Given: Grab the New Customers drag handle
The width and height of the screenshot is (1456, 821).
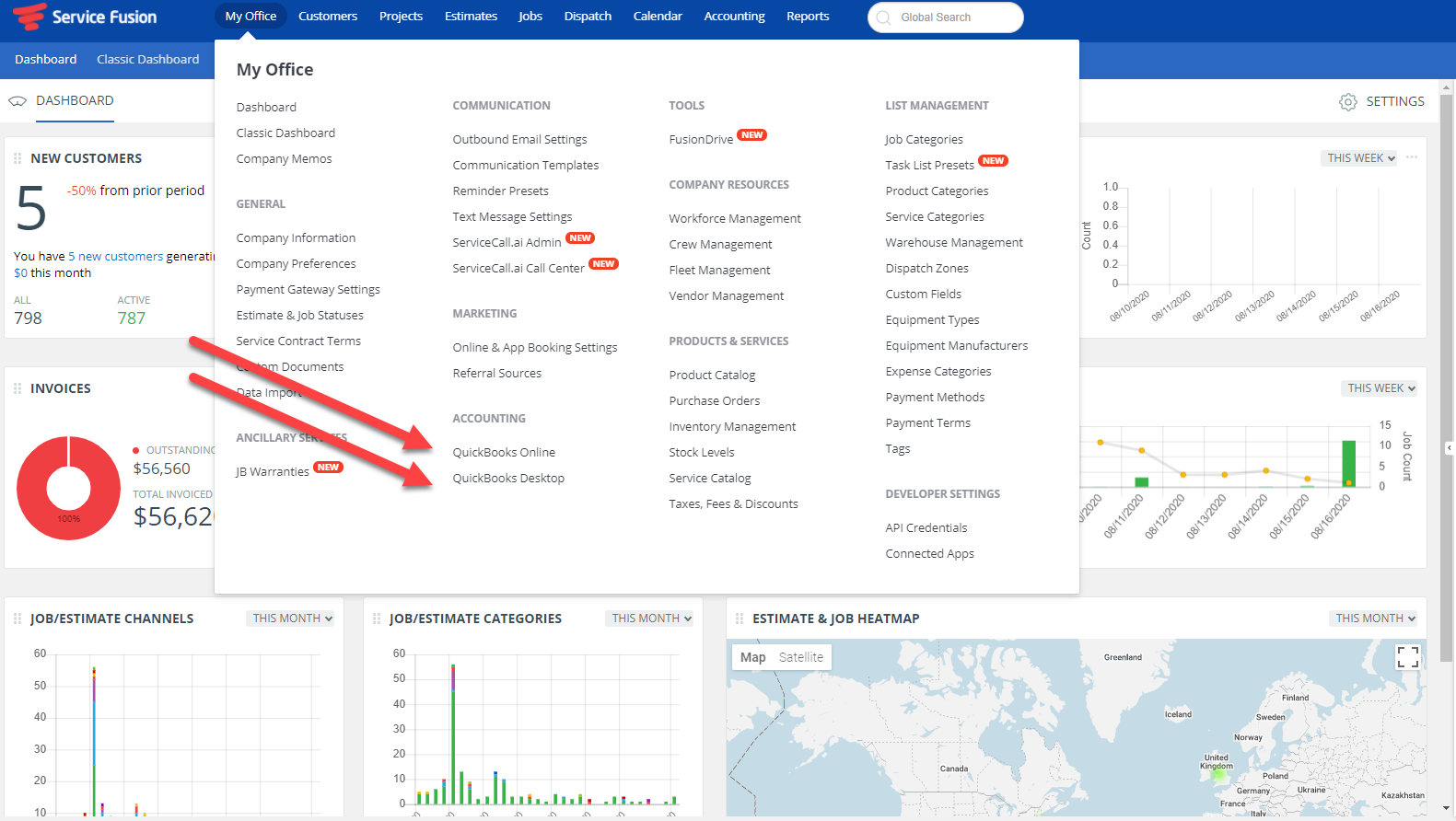Looking at the screenshot, I should (x=17, y=158).
